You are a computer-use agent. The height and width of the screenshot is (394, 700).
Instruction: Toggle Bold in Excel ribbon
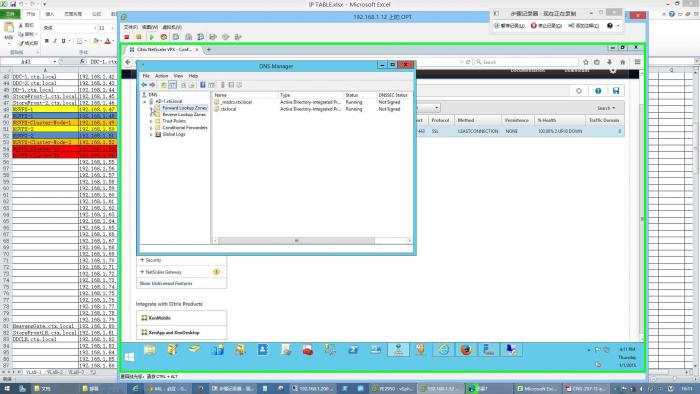click(47, 41)
